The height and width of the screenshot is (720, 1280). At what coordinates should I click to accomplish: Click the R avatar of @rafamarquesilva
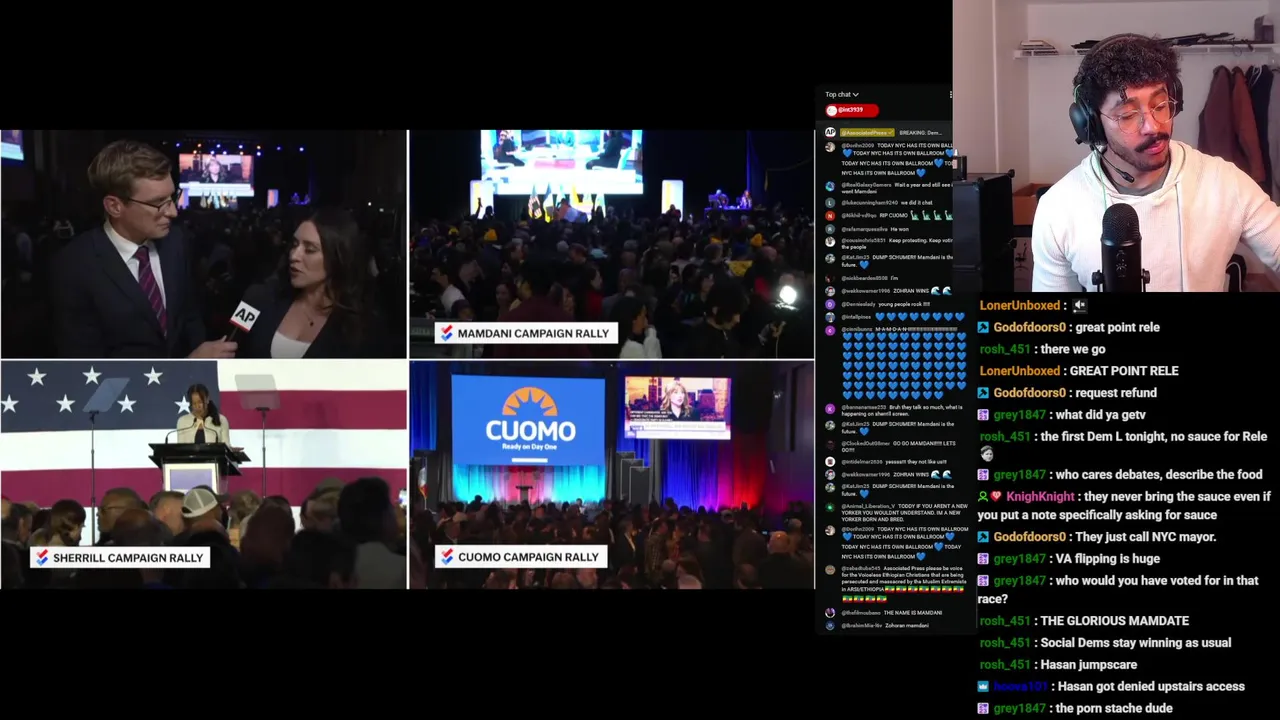tap(830, 229)
